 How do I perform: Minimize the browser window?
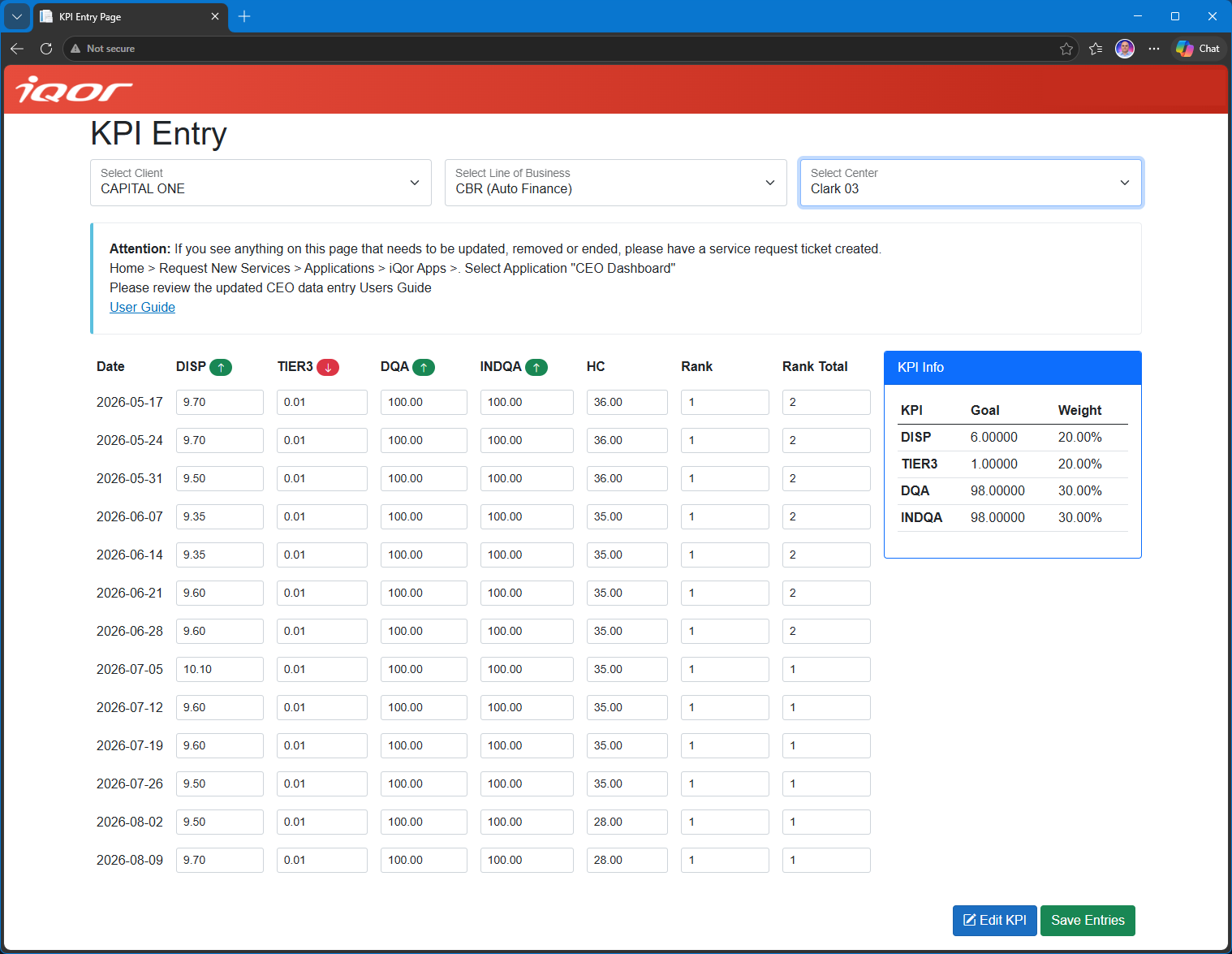point(1138,16)
